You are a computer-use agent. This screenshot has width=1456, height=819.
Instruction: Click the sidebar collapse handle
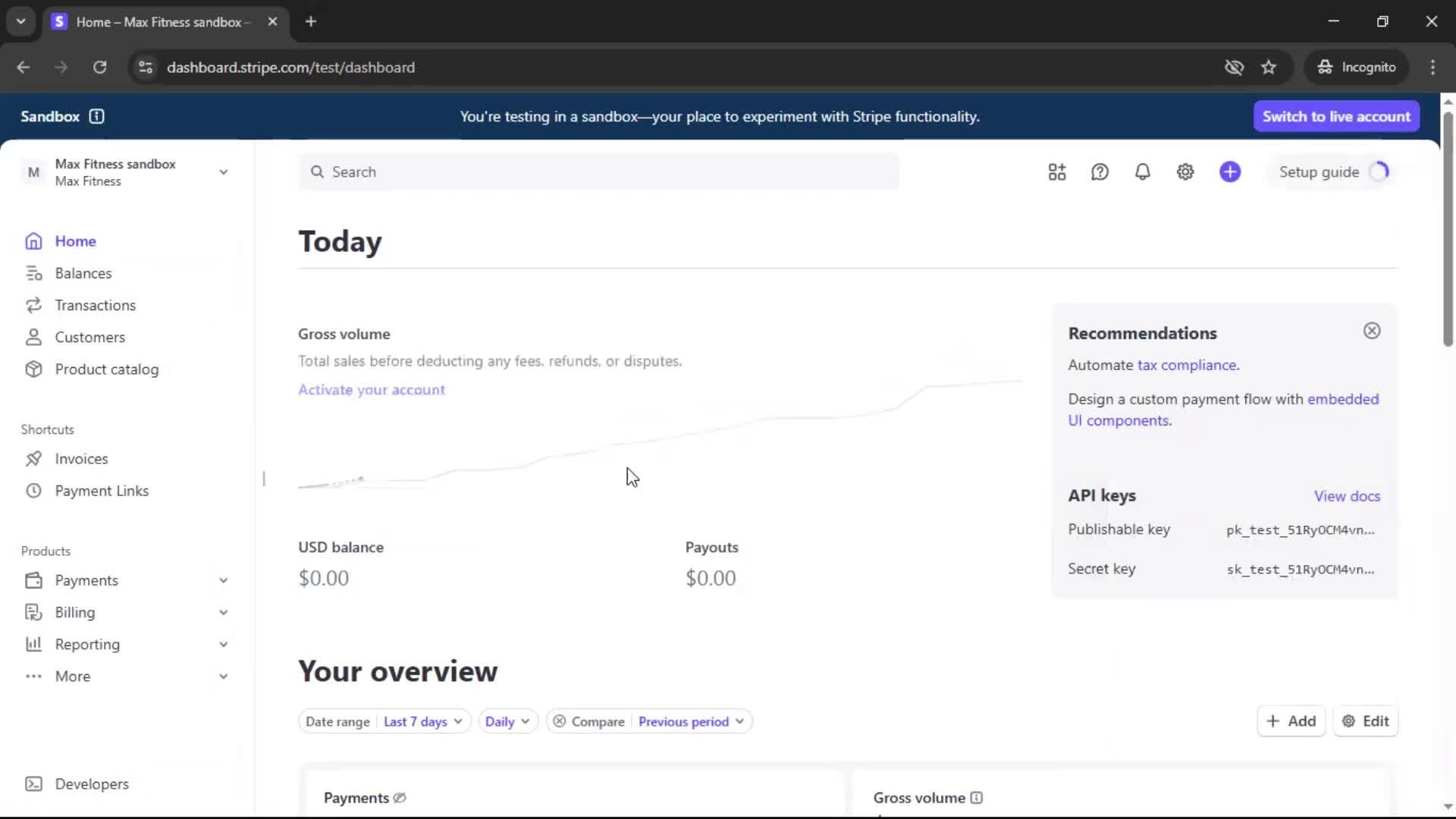coord(264,479)
